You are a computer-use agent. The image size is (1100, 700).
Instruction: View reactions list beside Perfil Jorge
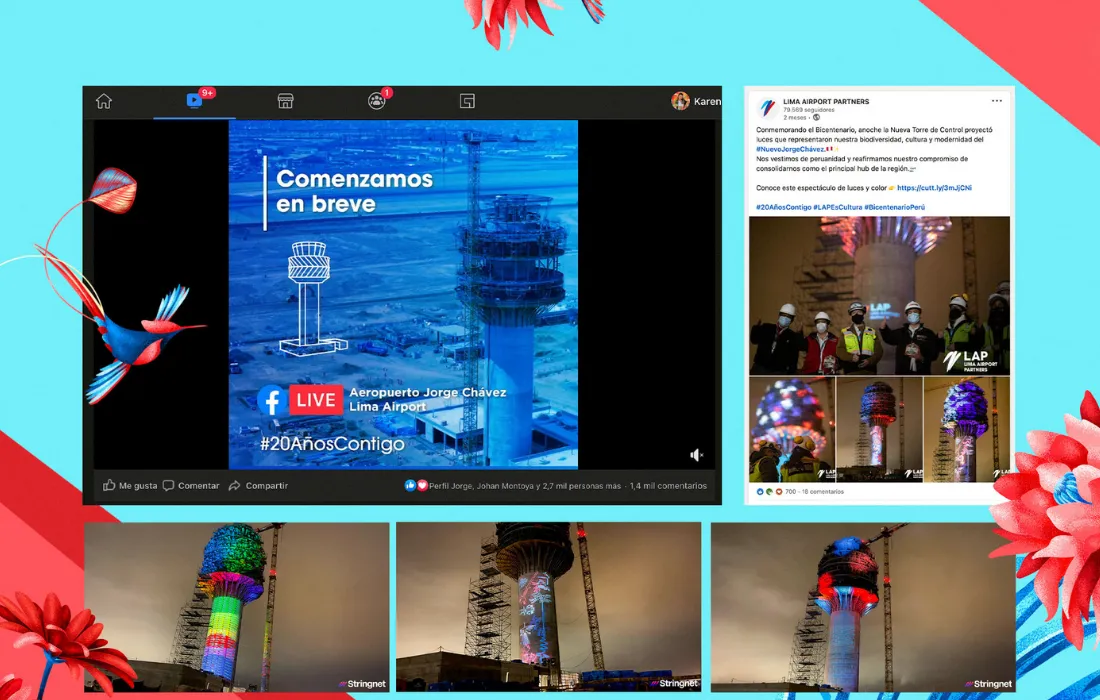coord(415,486)
